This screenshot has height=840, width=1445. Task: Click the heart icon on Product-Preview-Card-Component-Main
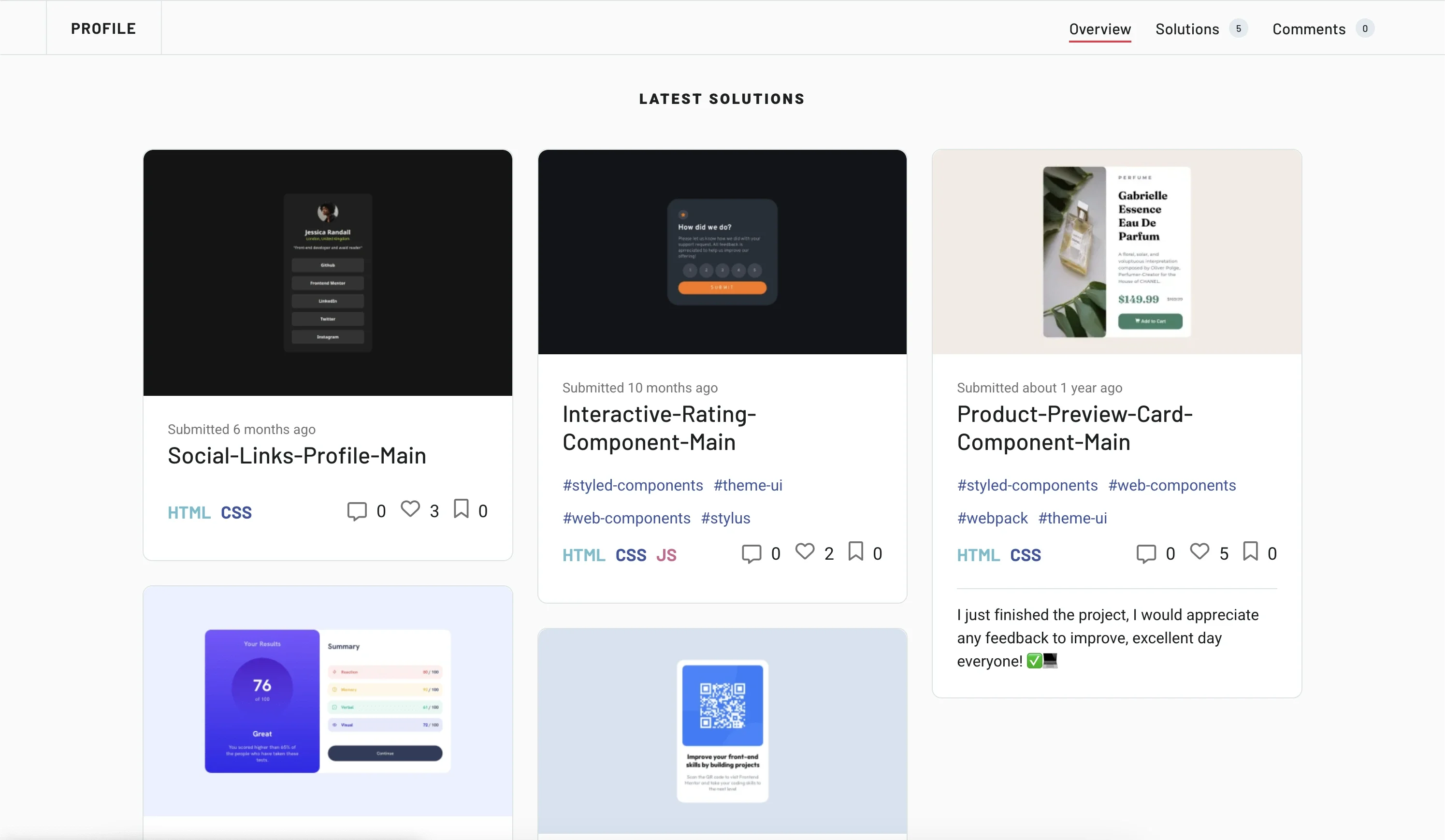[x=1199, y=551]
